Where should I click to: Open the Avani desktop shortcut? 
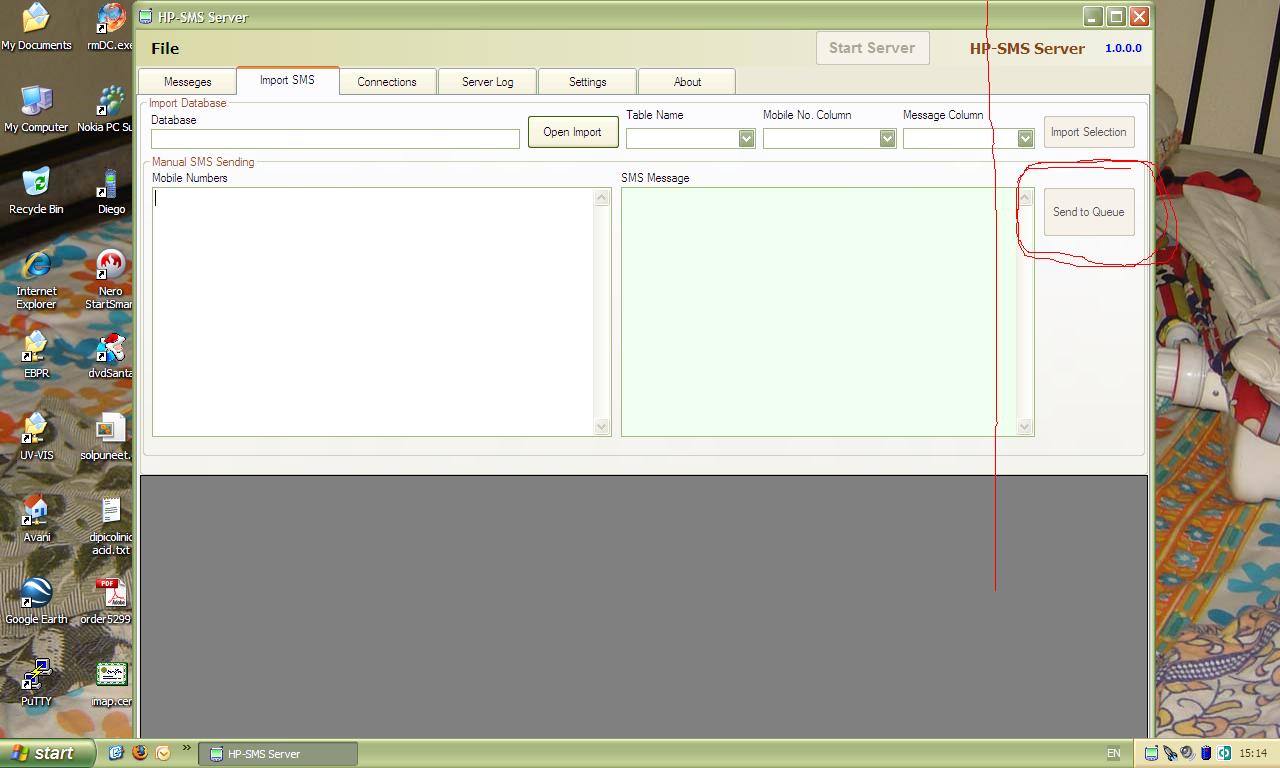pos(36,512)
